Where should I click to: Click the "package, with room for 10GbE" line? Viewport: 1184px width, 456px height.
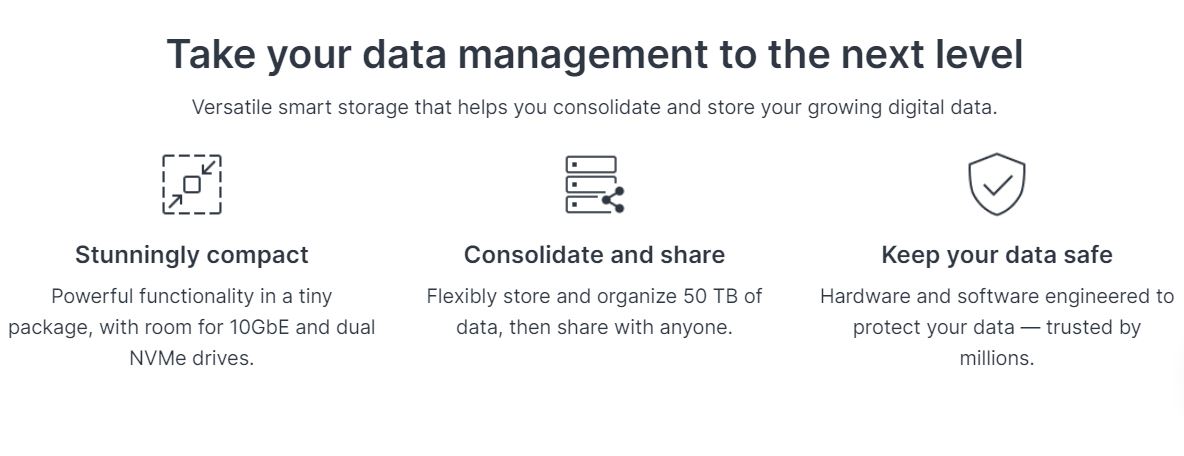pos(192,328)
